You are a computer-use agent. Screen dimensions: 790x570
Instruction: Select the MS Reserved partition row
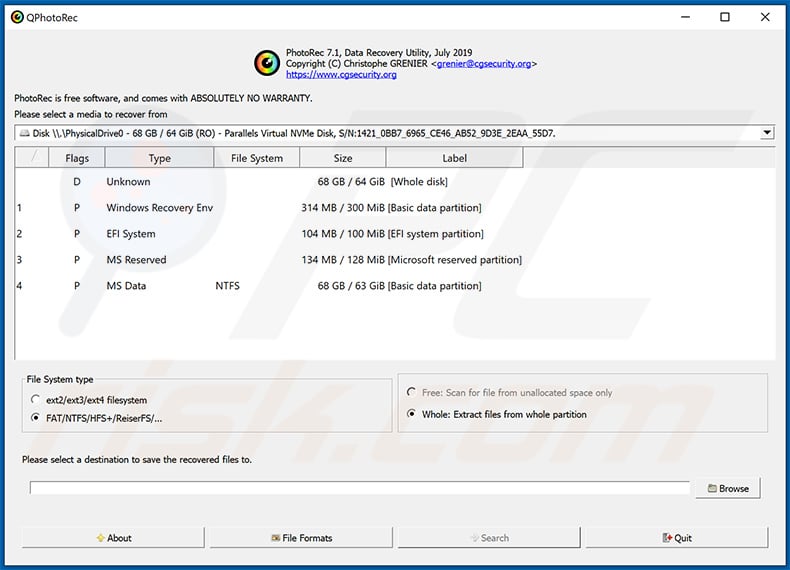click(395, 260)
